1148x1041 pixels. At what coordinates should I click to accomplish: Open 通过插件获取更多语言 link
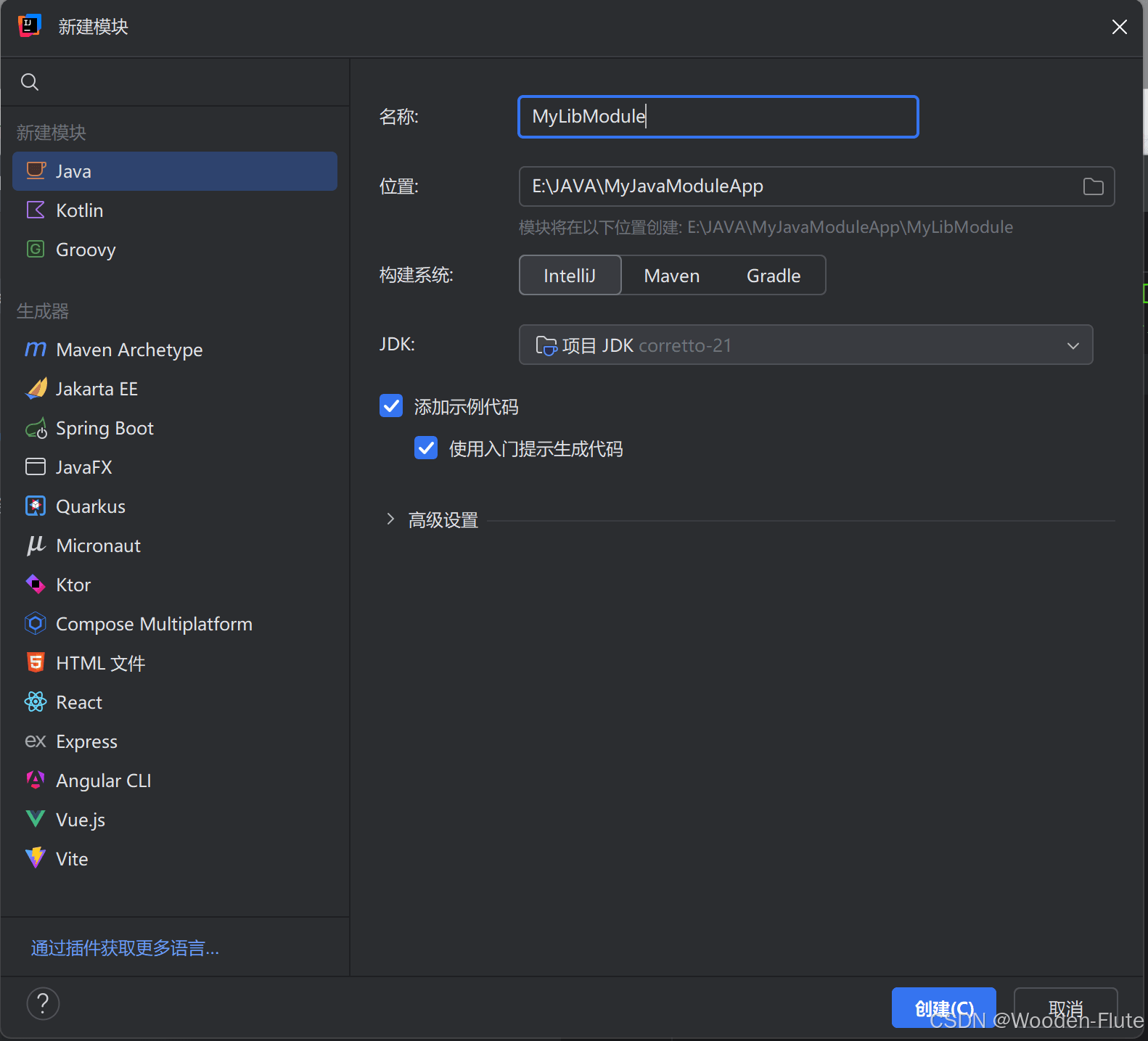click(125, 948)
